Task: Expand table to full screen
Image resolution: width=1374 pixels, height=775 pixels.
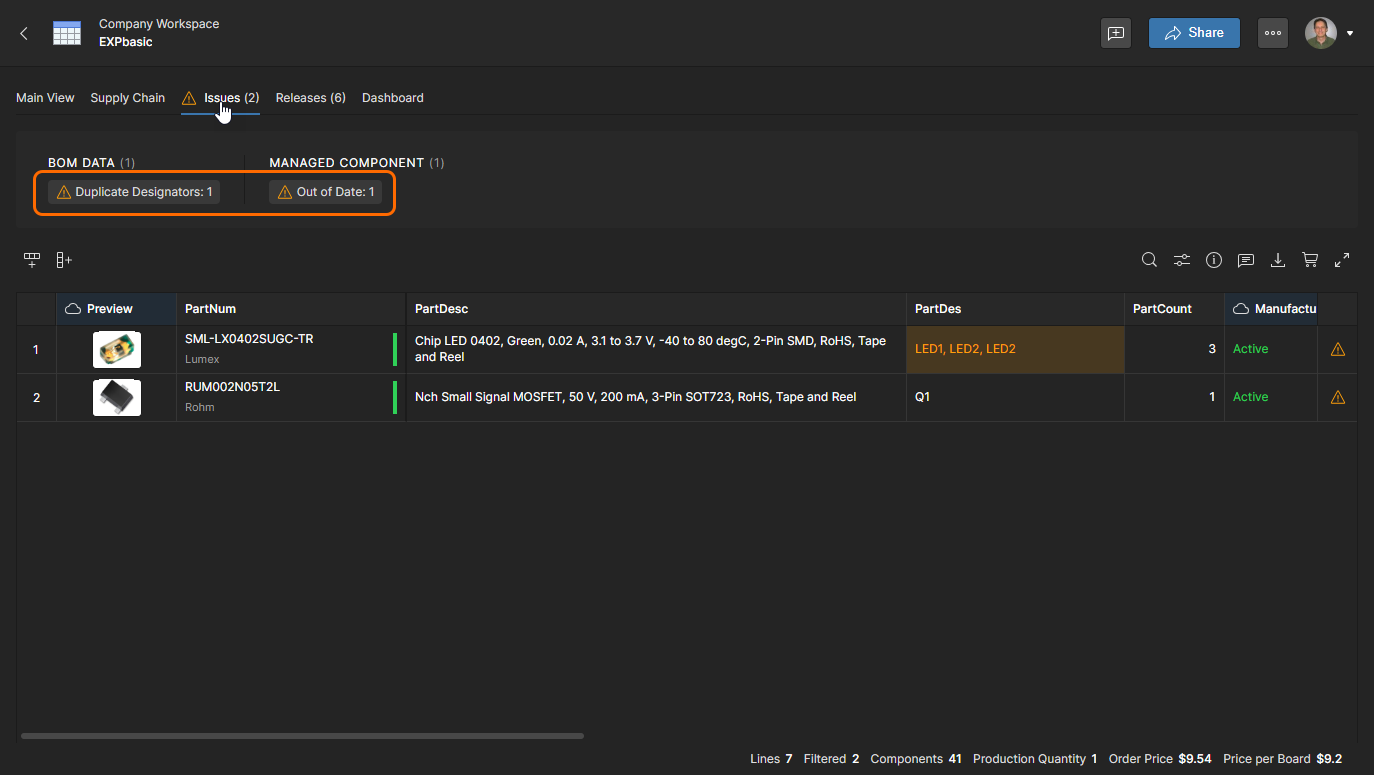Action: tap(1342, 260)
